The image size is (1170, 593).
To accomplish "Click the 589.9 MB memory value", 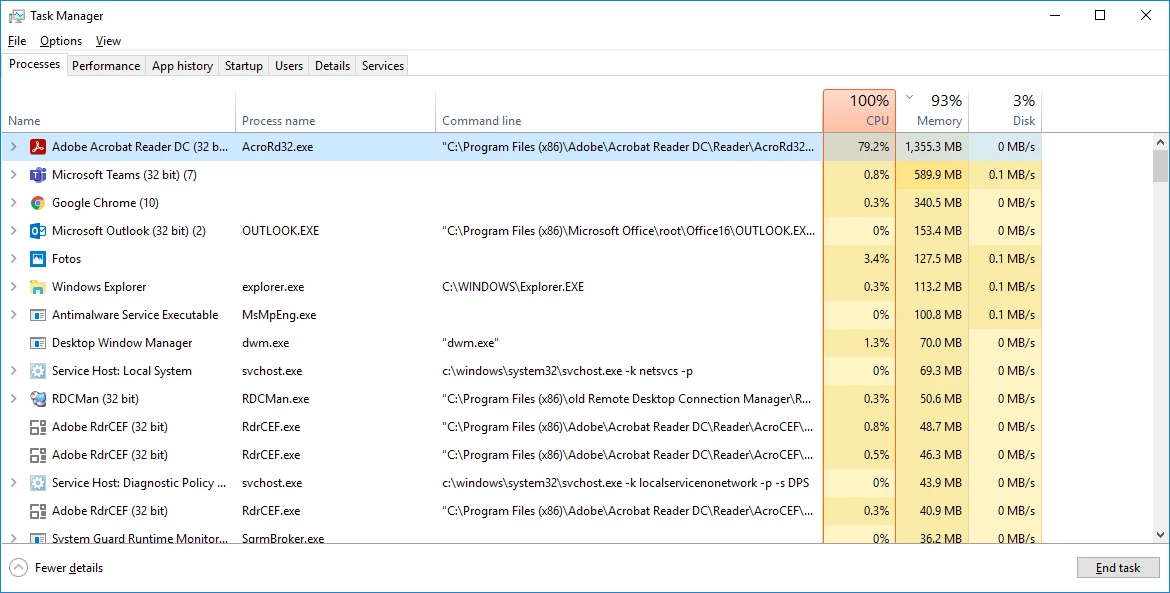I will click(938, 175).
